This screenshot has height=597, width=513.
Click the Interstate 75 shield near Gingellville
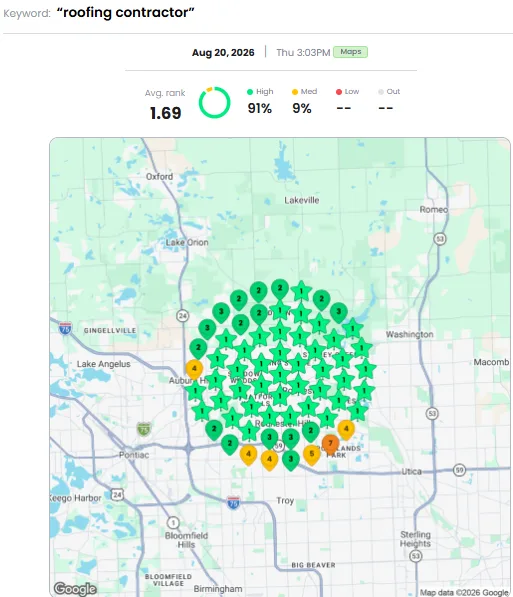coord(65,328)
